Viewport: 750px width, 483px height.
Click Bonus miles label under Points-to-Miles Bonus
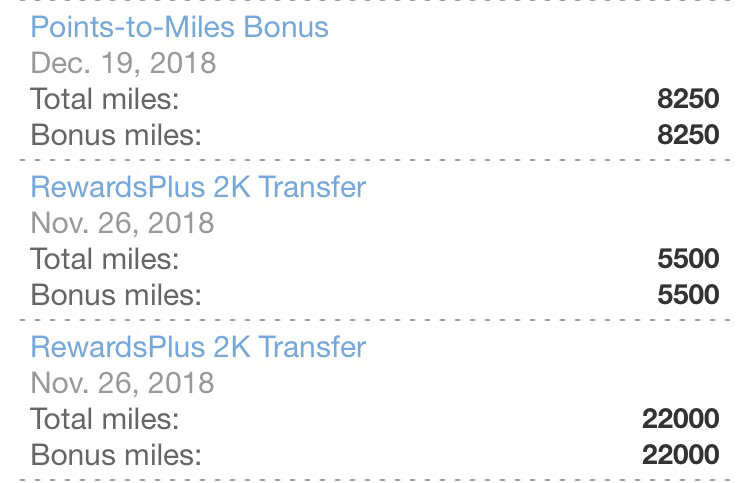(x=116, y=135)
